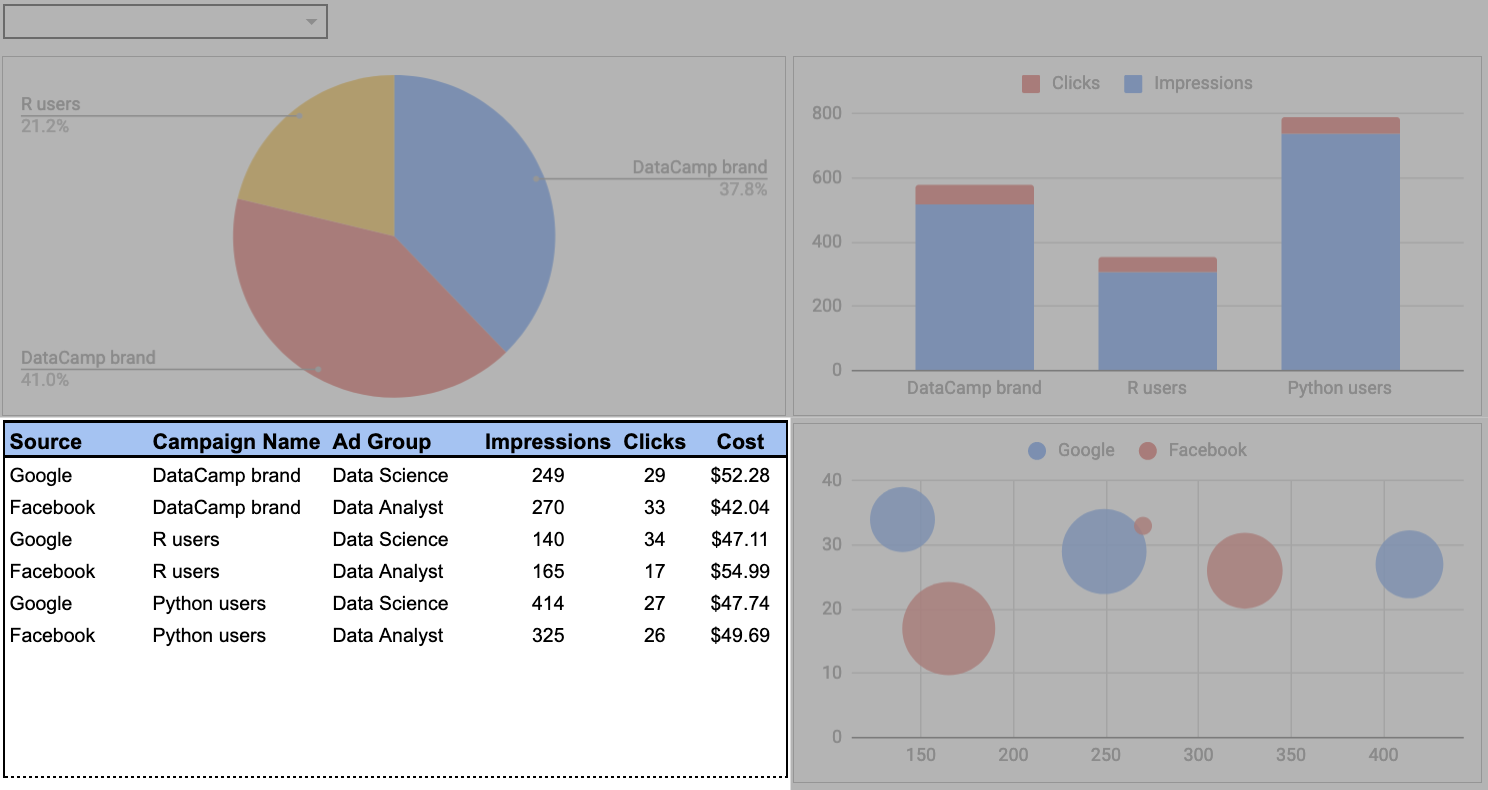
Task: Click the impressions cell showing 414
Action: [548, 603]
